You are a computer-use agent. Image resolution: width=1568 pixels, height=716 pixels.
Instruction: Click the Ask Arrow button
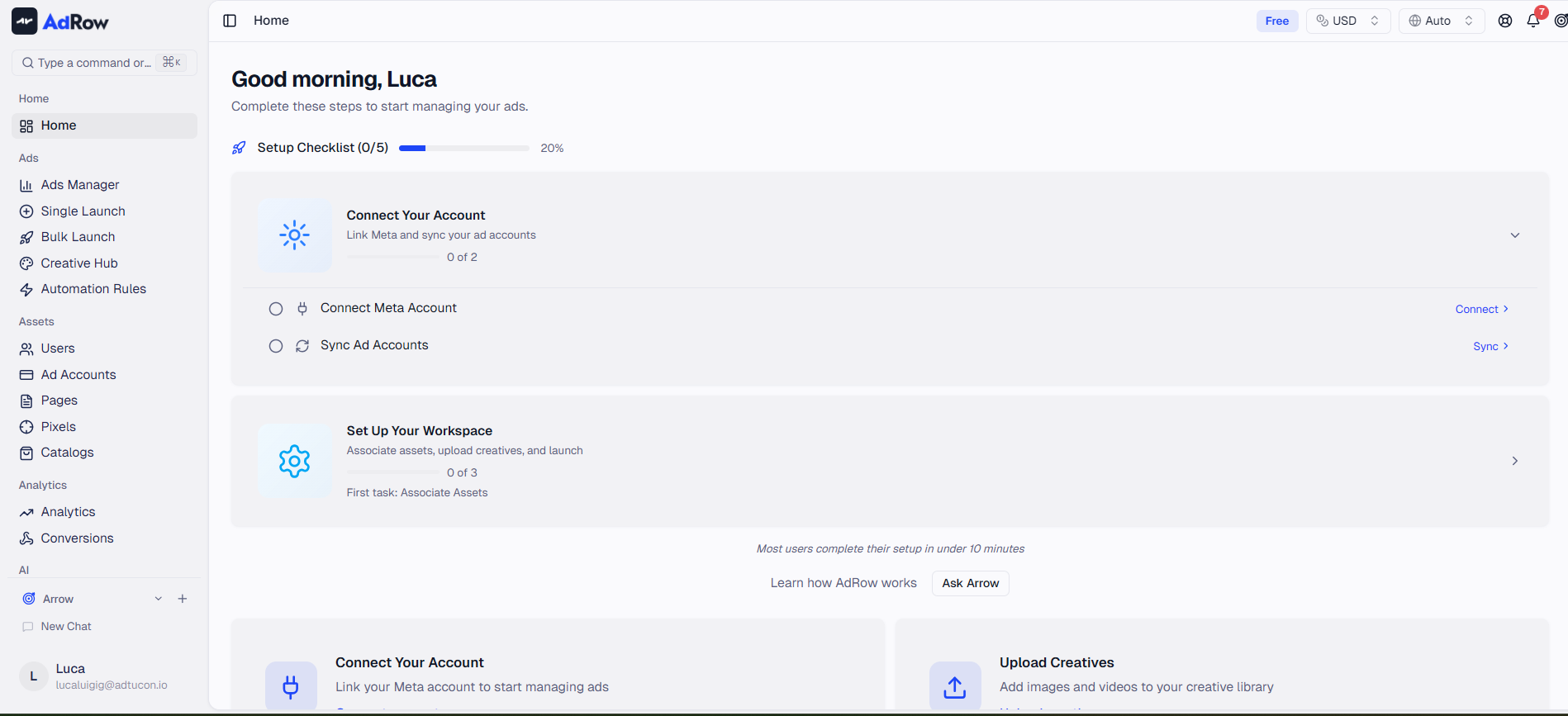971,583
